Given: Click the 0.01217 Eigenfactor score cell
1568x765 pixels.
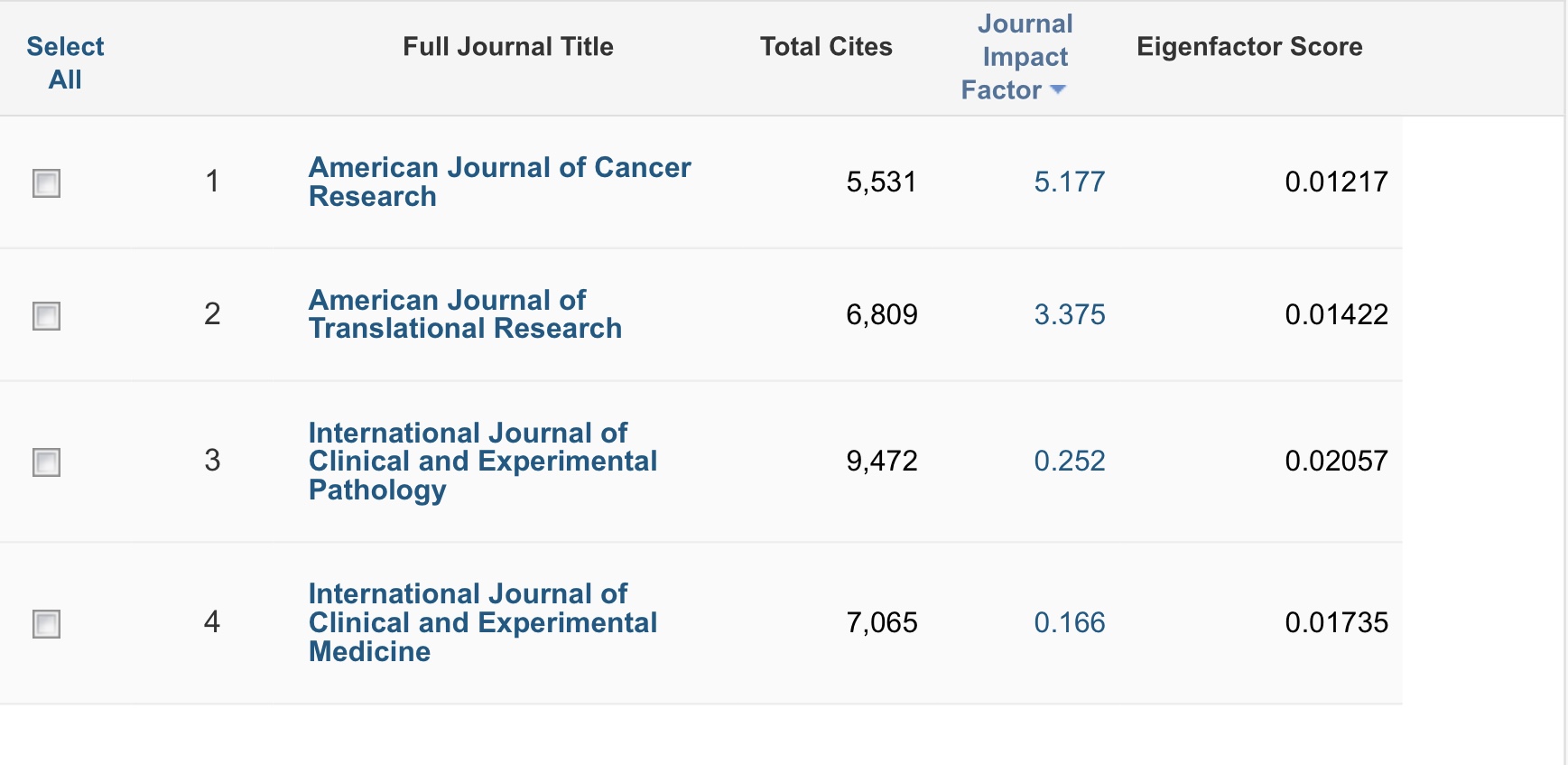Looking at the screenshot, I should tap(1336, 182).
